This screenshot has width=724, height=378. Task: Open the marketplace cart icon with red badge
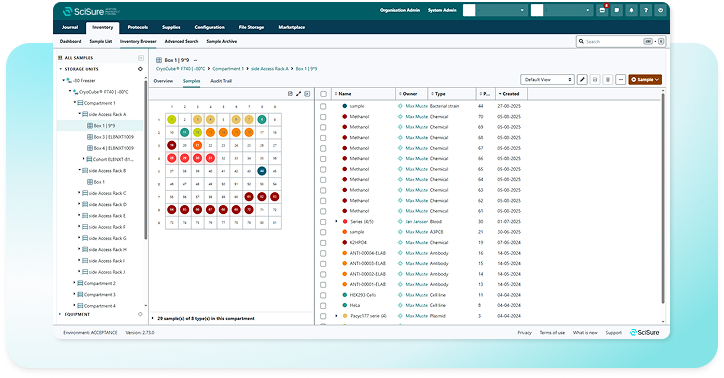602,10
